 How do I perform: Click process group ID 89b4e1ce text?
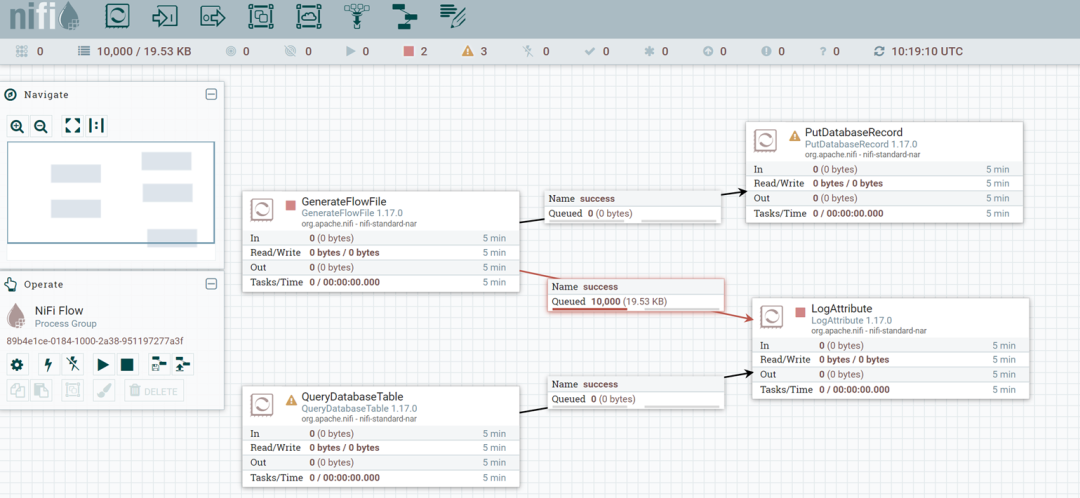pyautogui.click(x=95, y=341)
